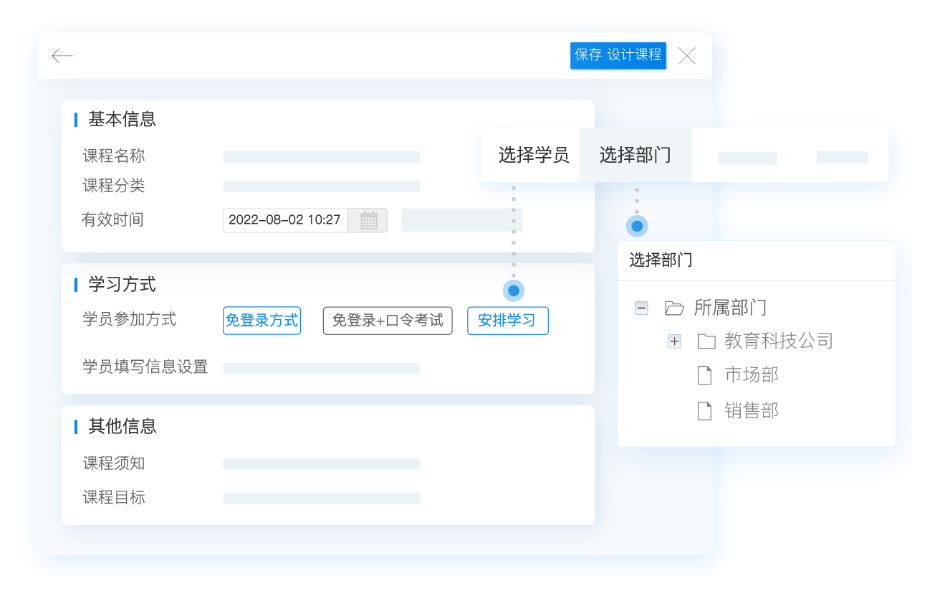Viewport: 943px width, 590px height.
Task: Close the course dialog with X icon
Action: point(687,56)
